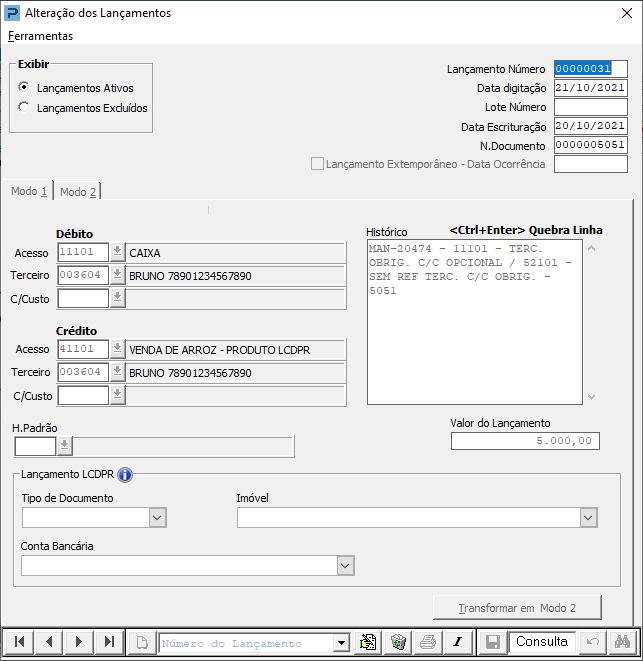Click the floppy disk save icon
The height and width of the screenshot is (661, 643).
[x=492, y=642]
